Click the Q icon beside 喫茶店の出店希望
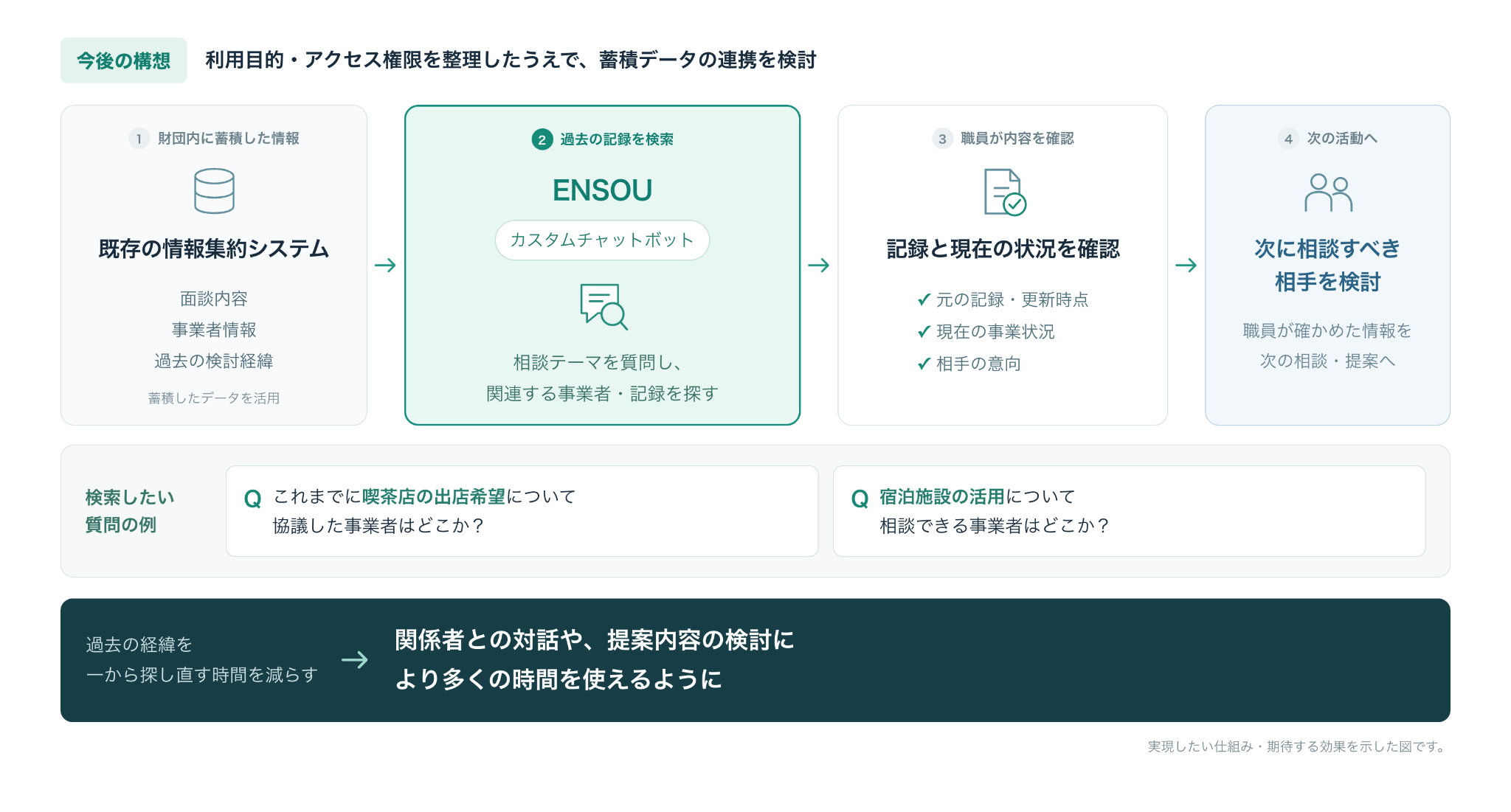1511x812 pixels. [252, 499]
